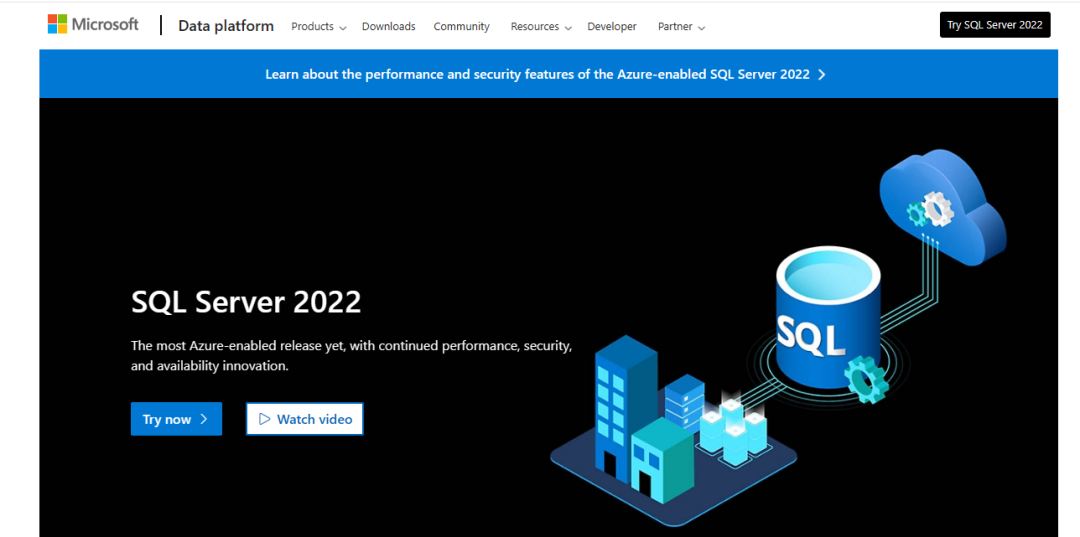Click the Microsoft logo
This screenshot has height=537, width=1080.
(x=93, y=25)
